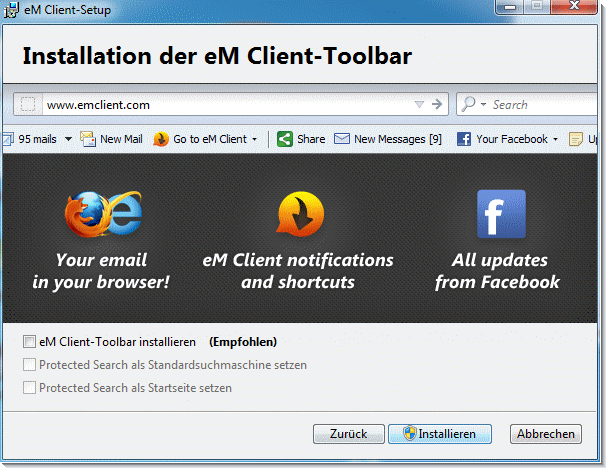The height and width of the screenshot is (468, 606).
Task: Minimize the eM Client-Setup window
Action: click(x=509, y=6)
